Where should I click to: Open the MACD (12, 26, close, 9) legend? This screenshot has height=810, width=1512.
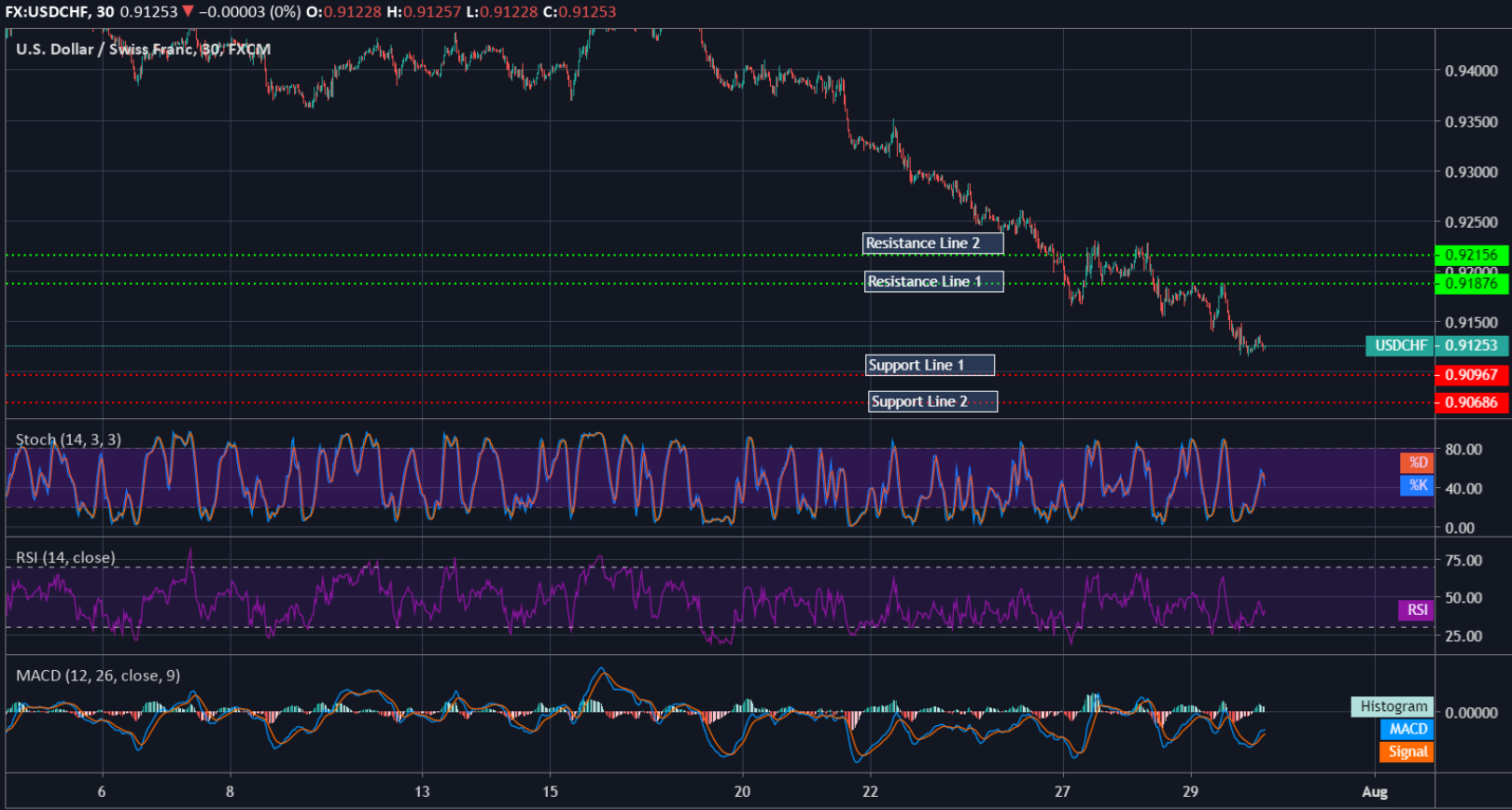tap(98, 676)
